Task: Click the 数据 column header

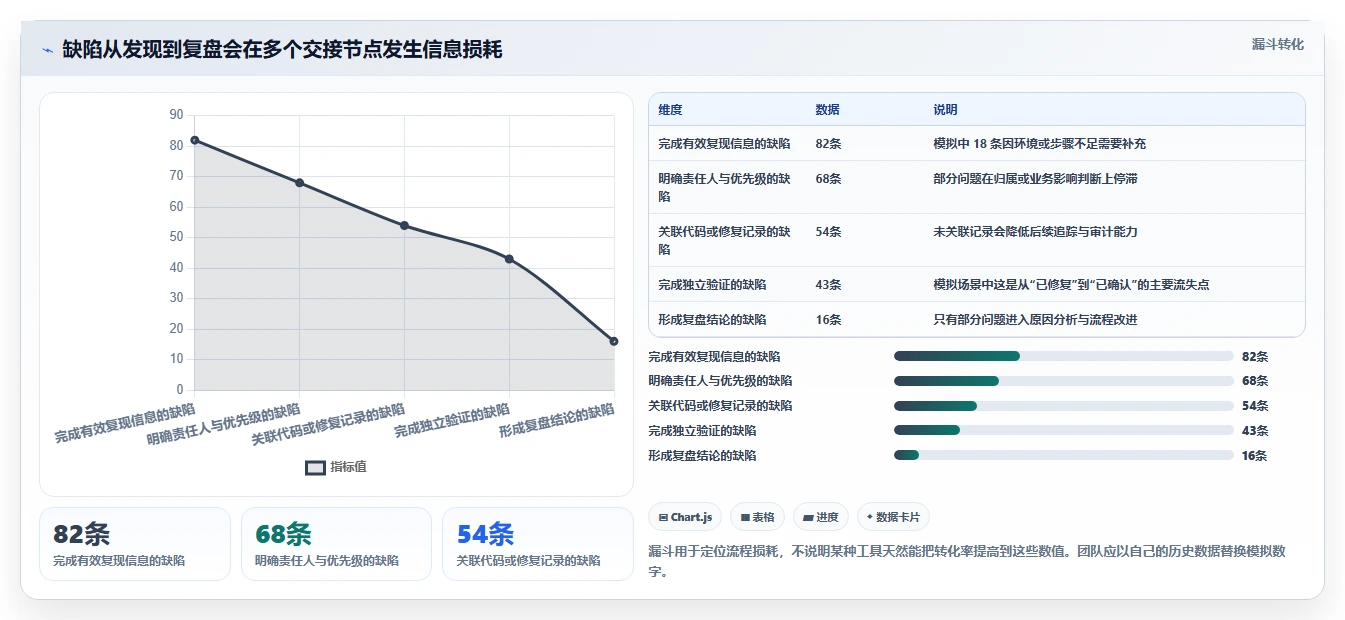Action: (827, 110)
